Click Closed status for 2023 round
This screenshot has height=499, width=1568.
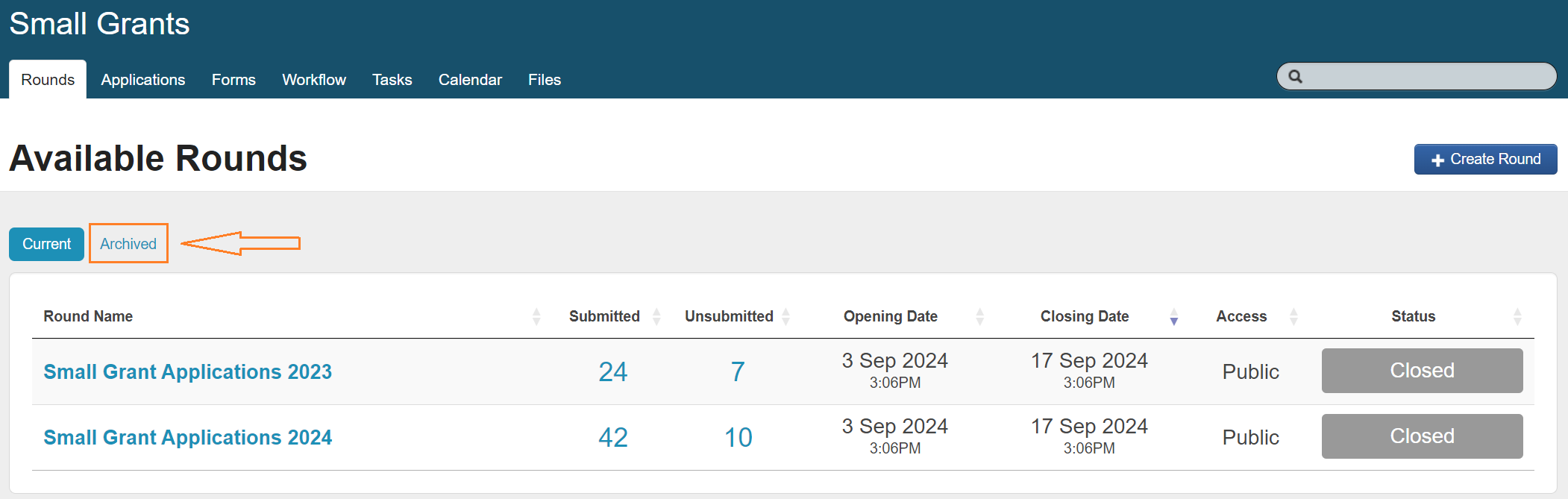pos(1422,371)
